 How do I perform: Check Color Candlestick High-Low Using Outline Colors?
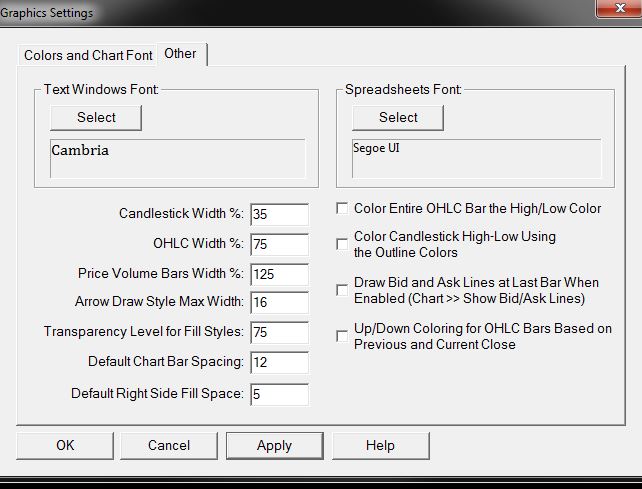coord(342,244)
